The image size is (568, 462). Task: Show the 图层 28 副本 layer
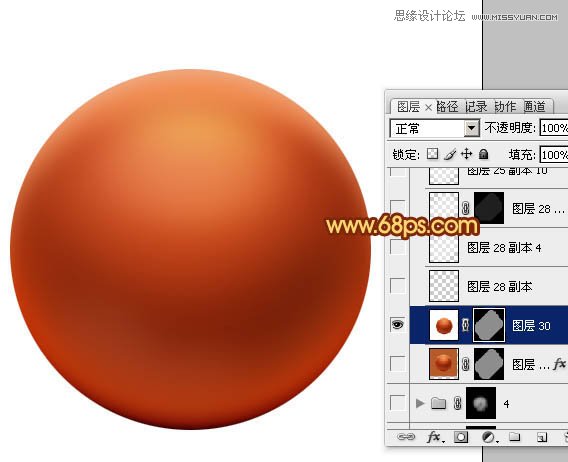pos(397,286)
